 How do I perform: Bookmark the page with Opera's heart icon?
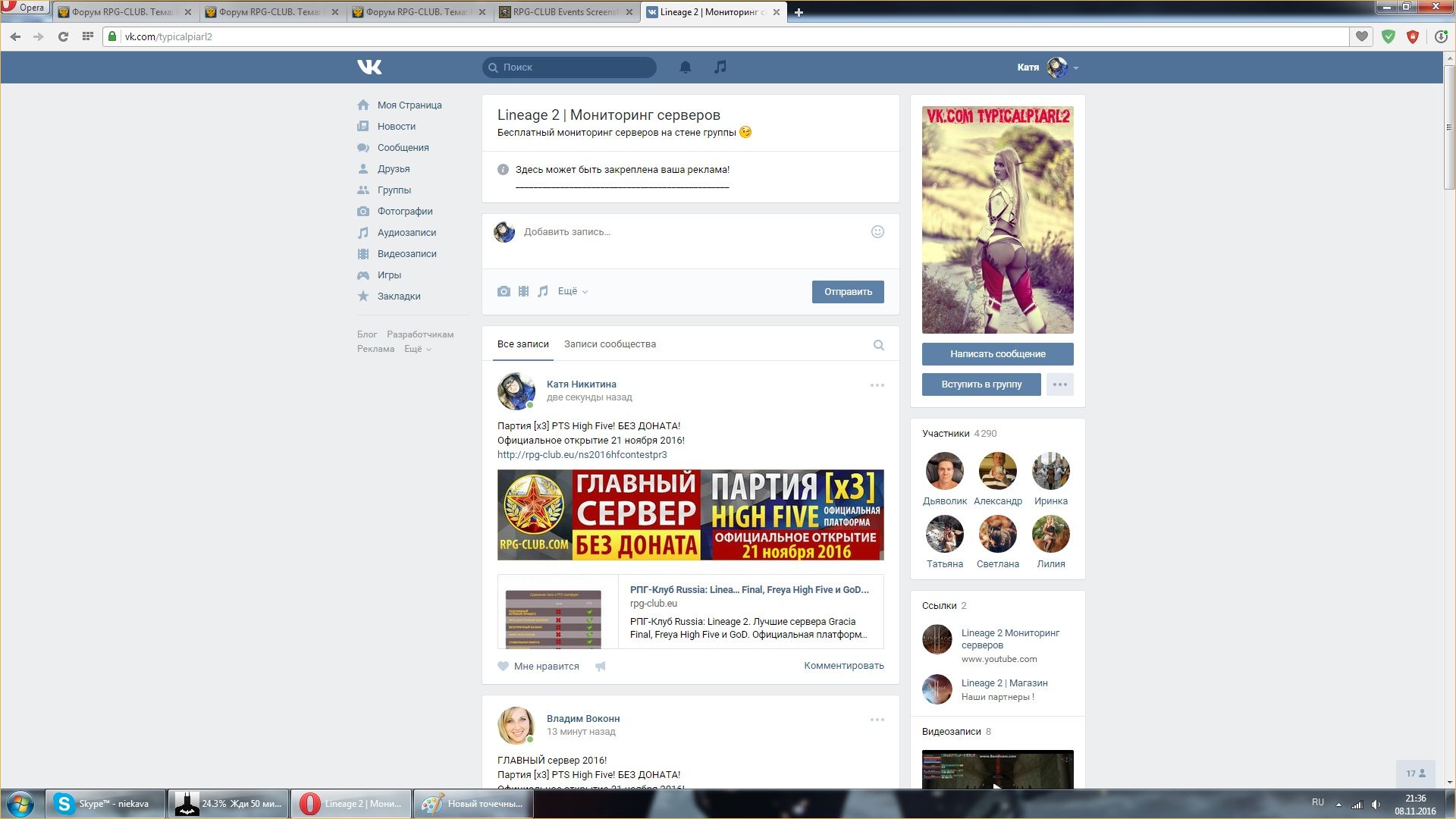click(1362, 36)
